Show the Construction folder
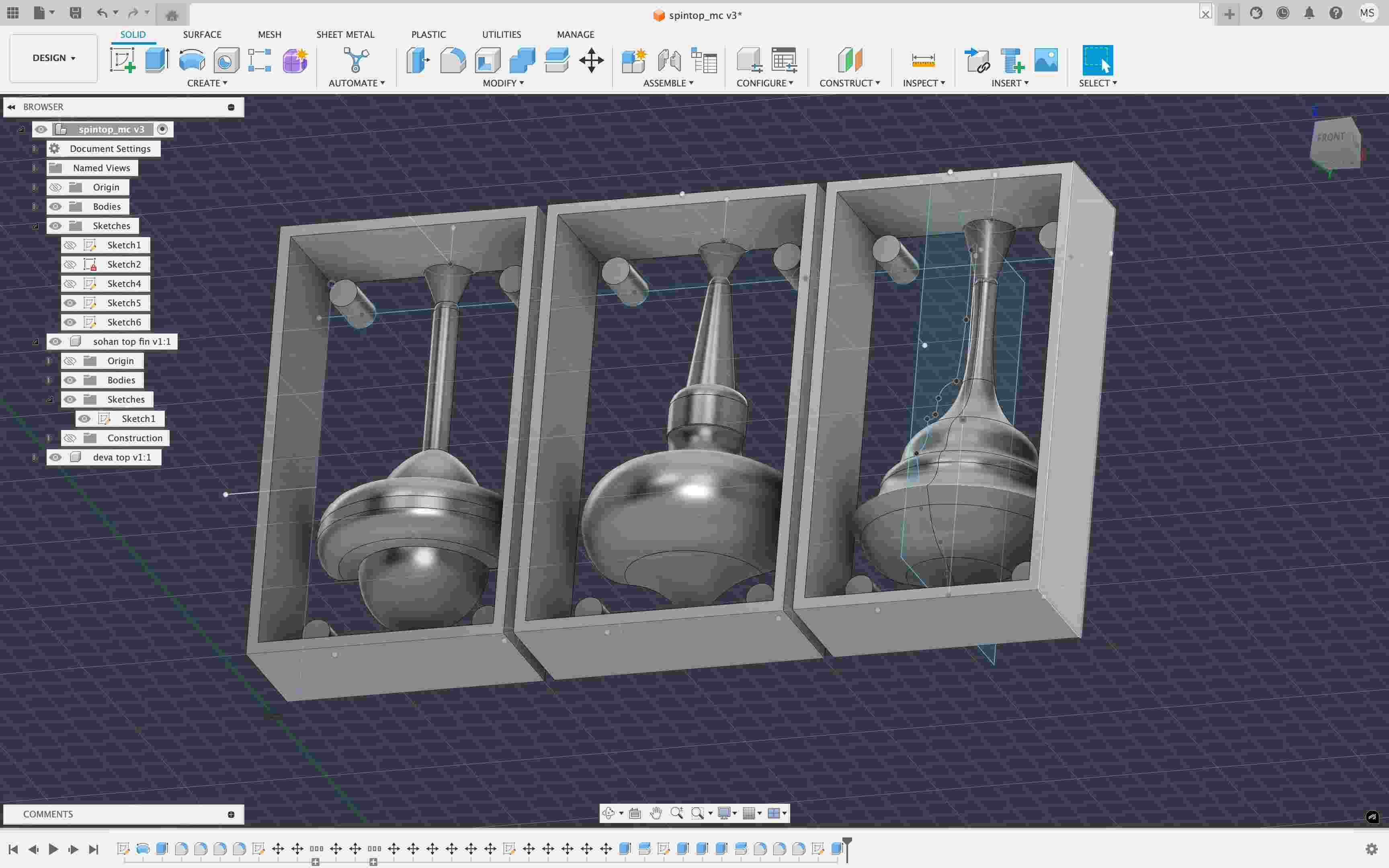 click(x=70, y=438)
